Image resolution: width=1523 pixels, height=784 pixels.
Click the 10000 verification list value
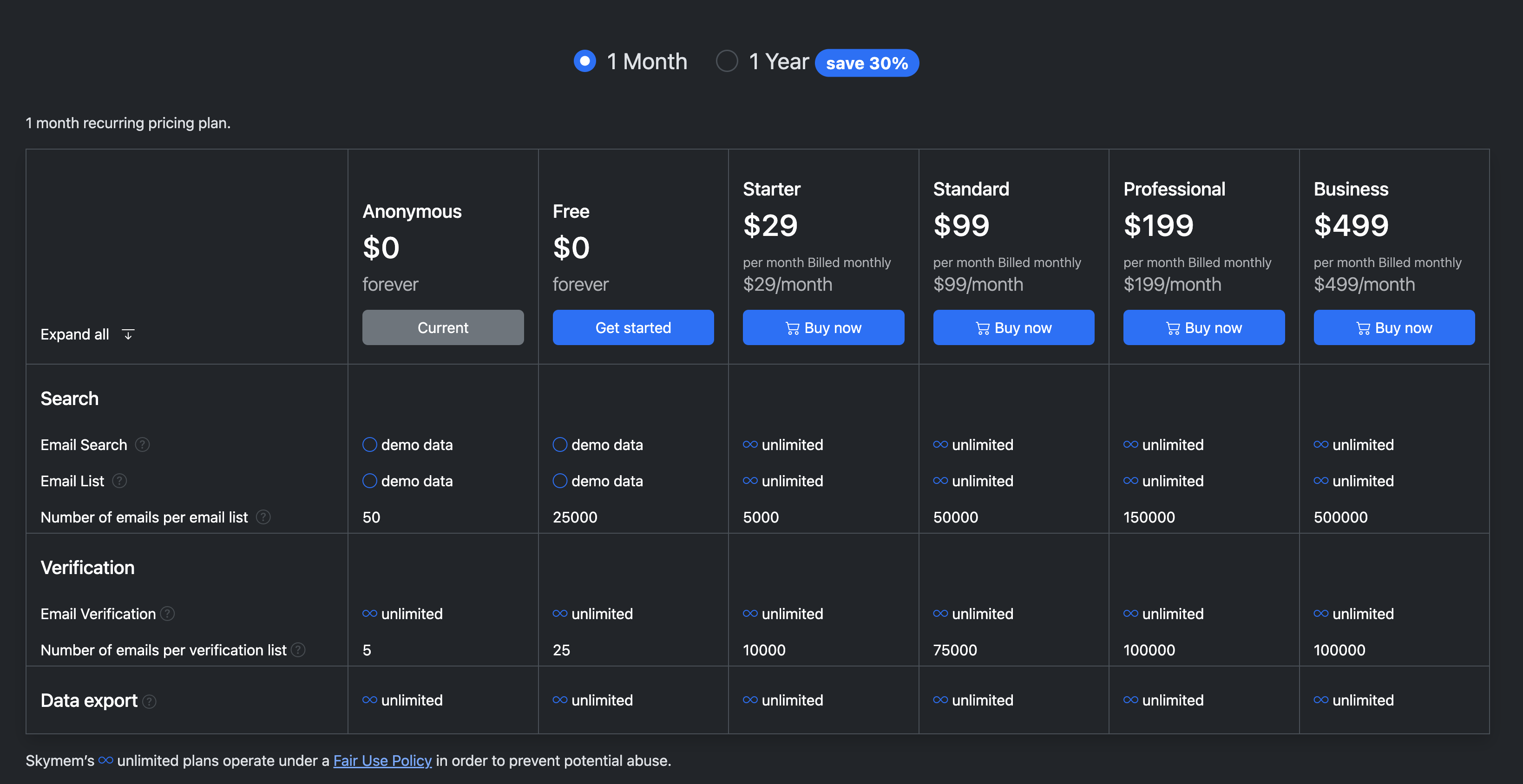[764, 650]
